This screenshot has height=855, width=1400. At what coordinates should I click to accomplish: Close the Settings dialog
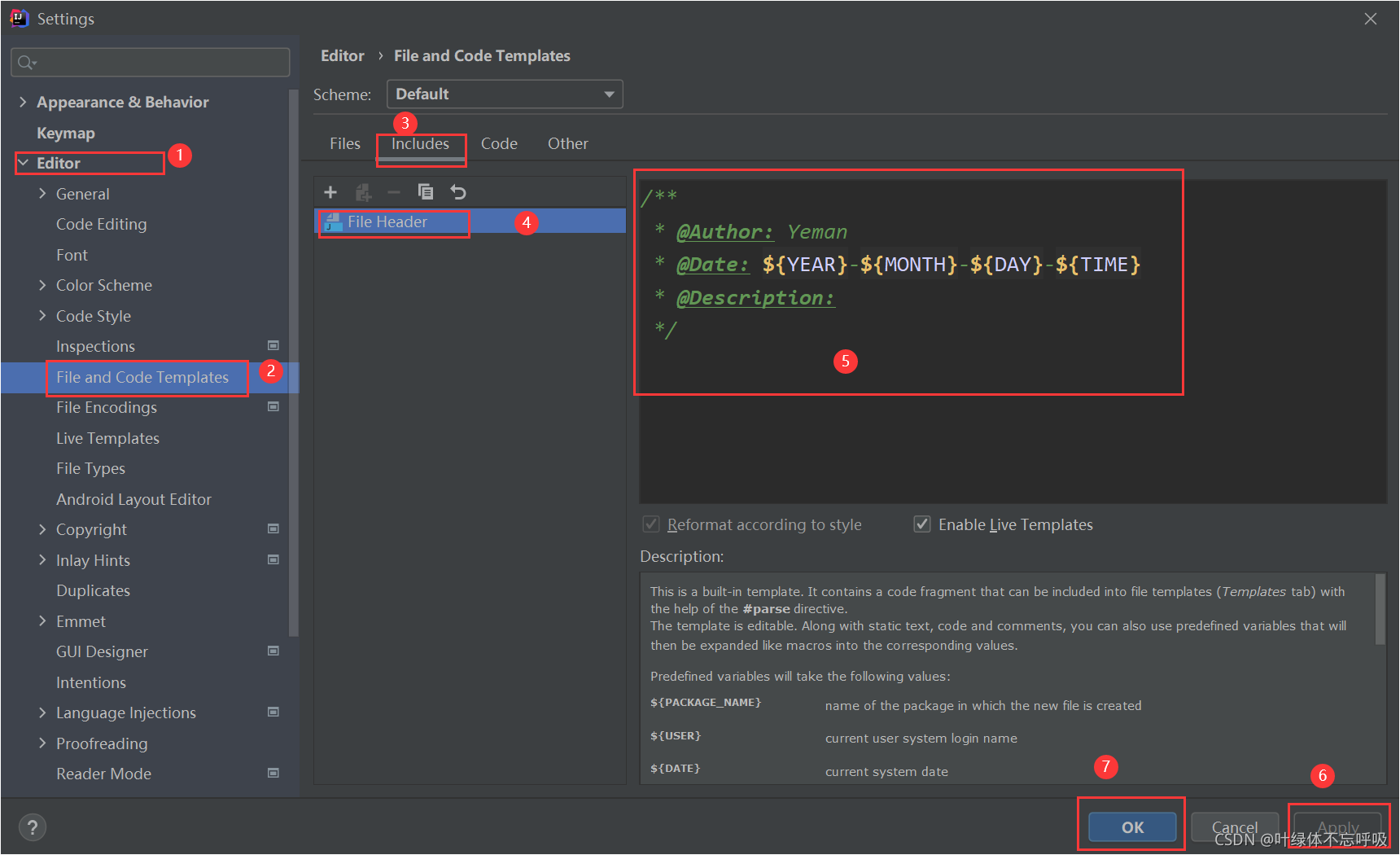coord(1371,19)
